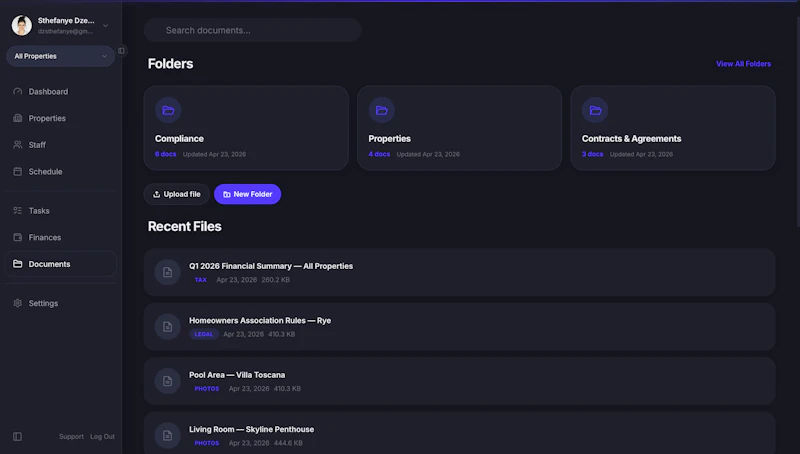This screenshot has height=454, width=800.
Task: Open the Contracts & Agreements folder title
Action: [631, 139]
